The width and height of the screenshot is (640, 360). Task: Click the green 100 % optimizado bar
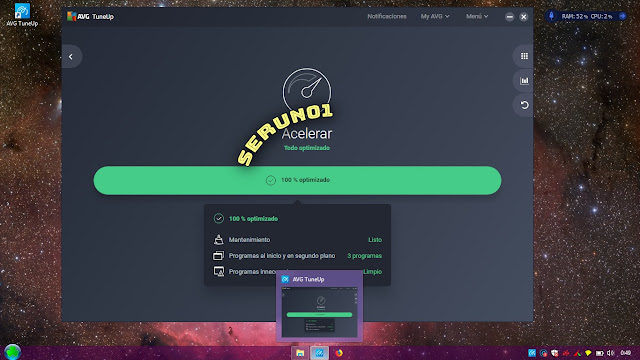(x=297, y=180)
